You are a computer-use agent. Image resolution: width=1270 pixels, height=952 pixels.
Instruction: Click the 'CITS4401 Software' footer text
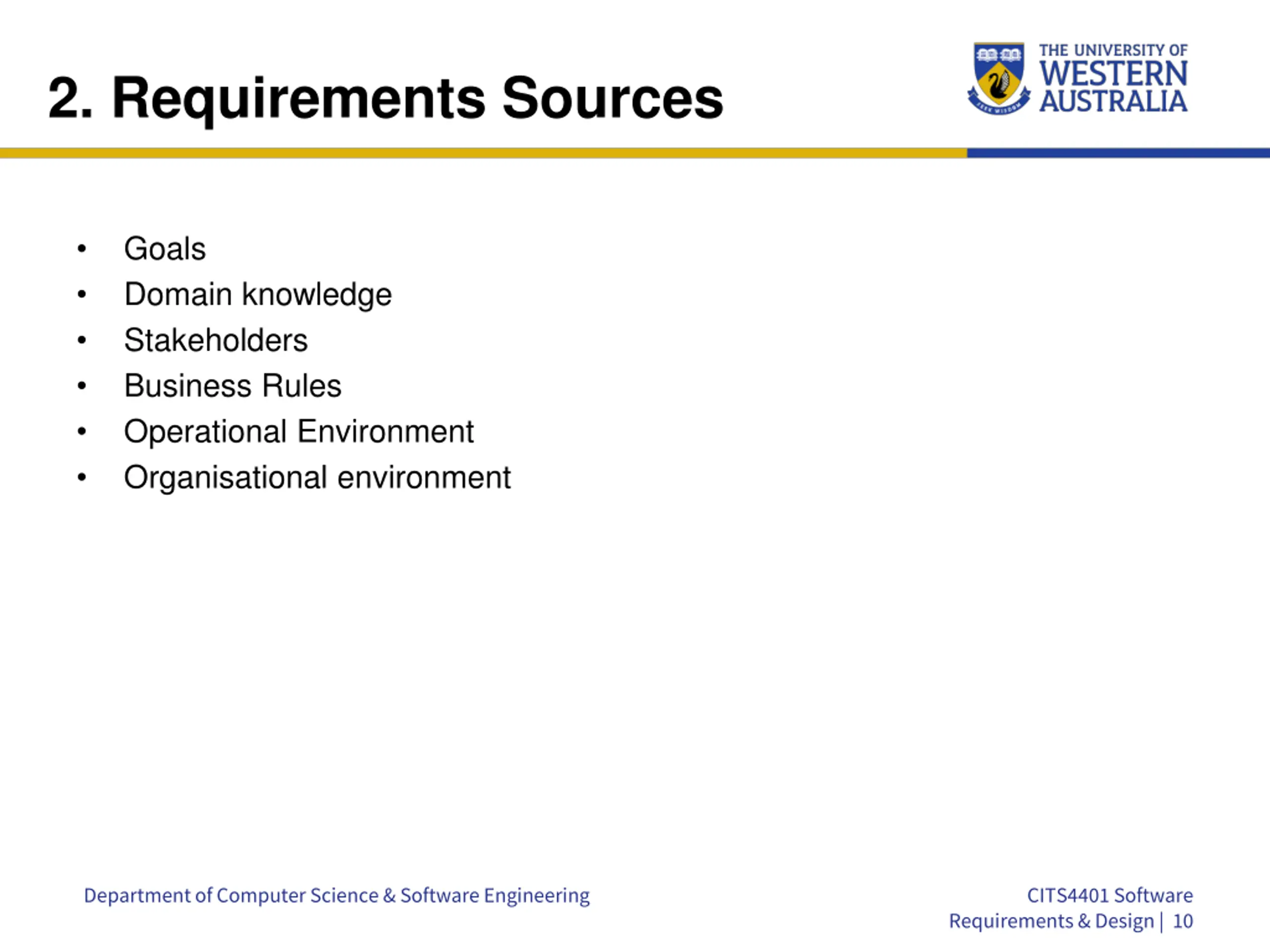[1110, 895]
